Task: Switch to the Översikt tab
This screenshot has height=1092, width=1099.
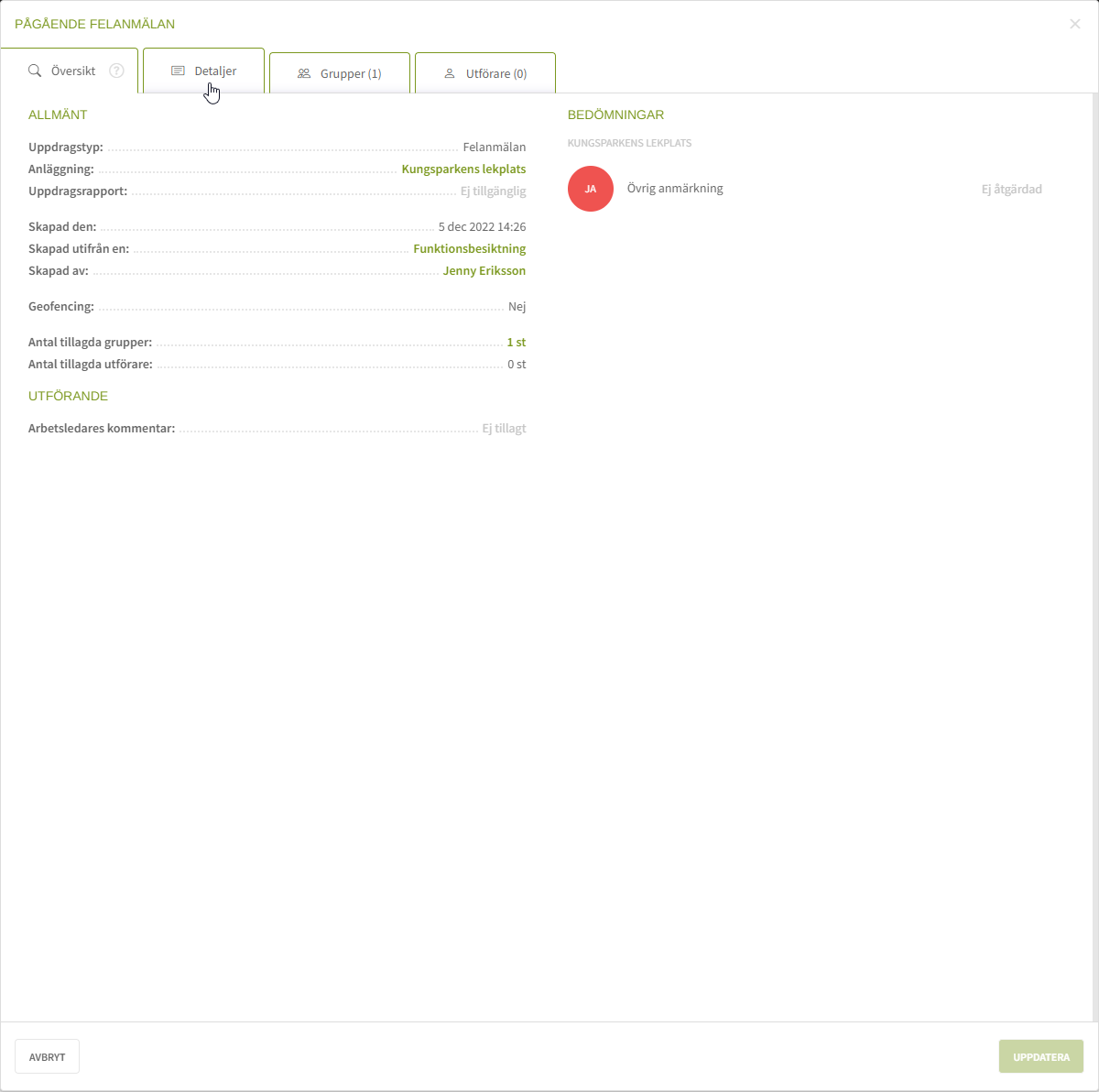Action: point(73,71)
